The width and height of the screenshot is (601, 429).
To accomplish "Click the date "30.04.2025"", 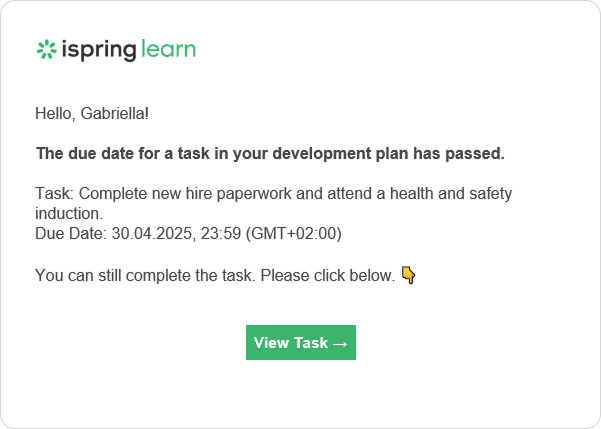I will click(153, 233).
